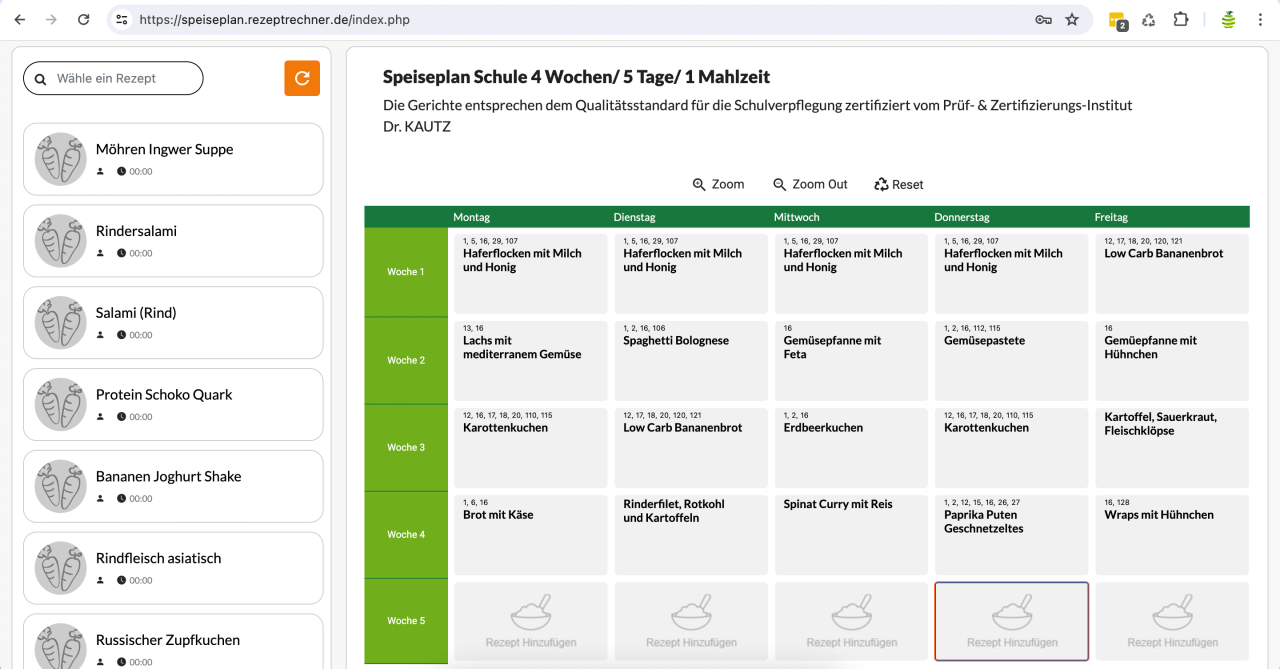
Task: Click the green apple extension icon
Action: click(1227, 19)
